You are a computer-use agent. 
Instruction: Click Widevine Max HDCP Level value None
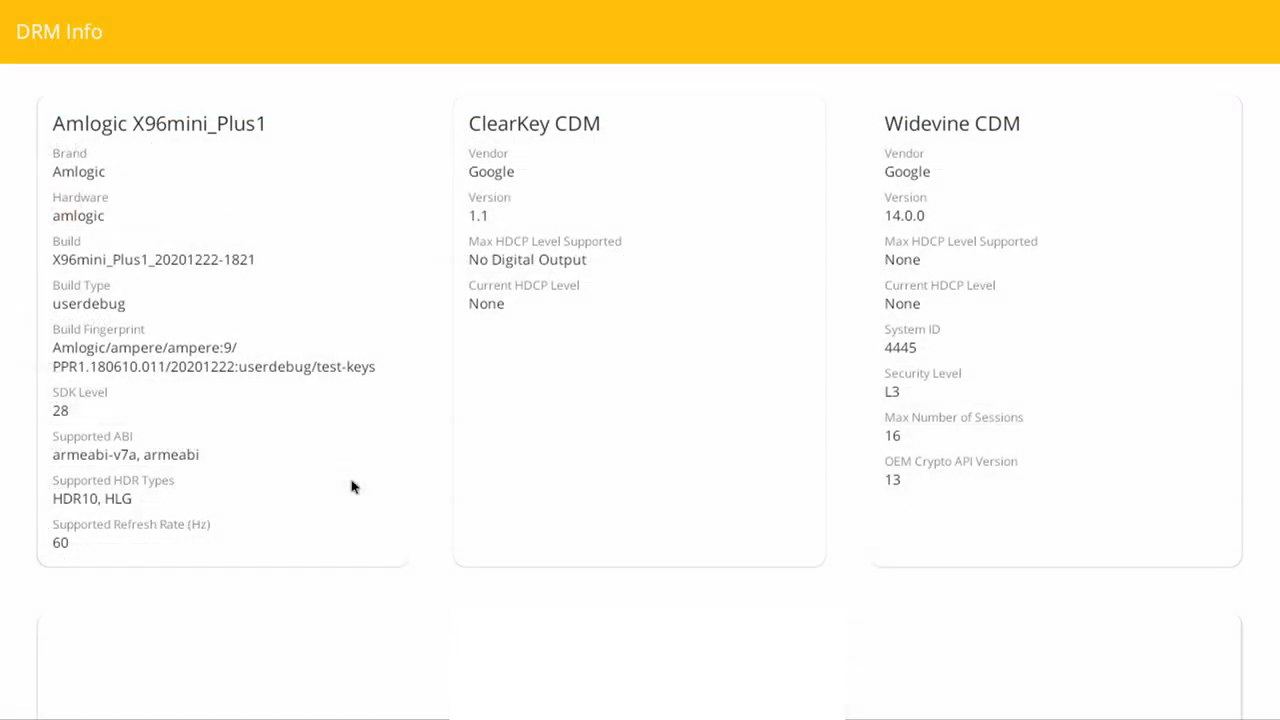pos(902,260)
